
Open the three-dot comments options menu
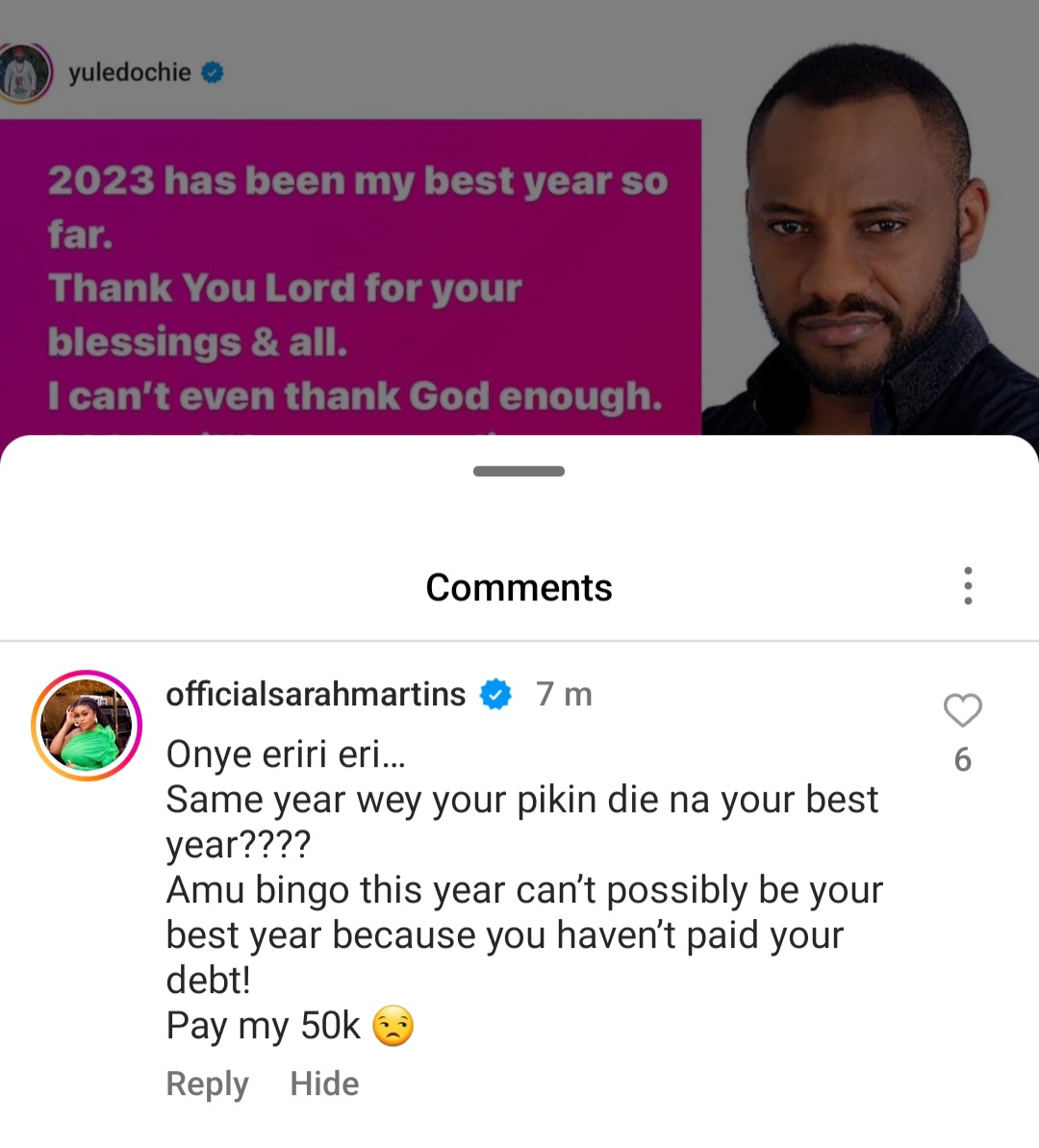click(x=968, y=586)
